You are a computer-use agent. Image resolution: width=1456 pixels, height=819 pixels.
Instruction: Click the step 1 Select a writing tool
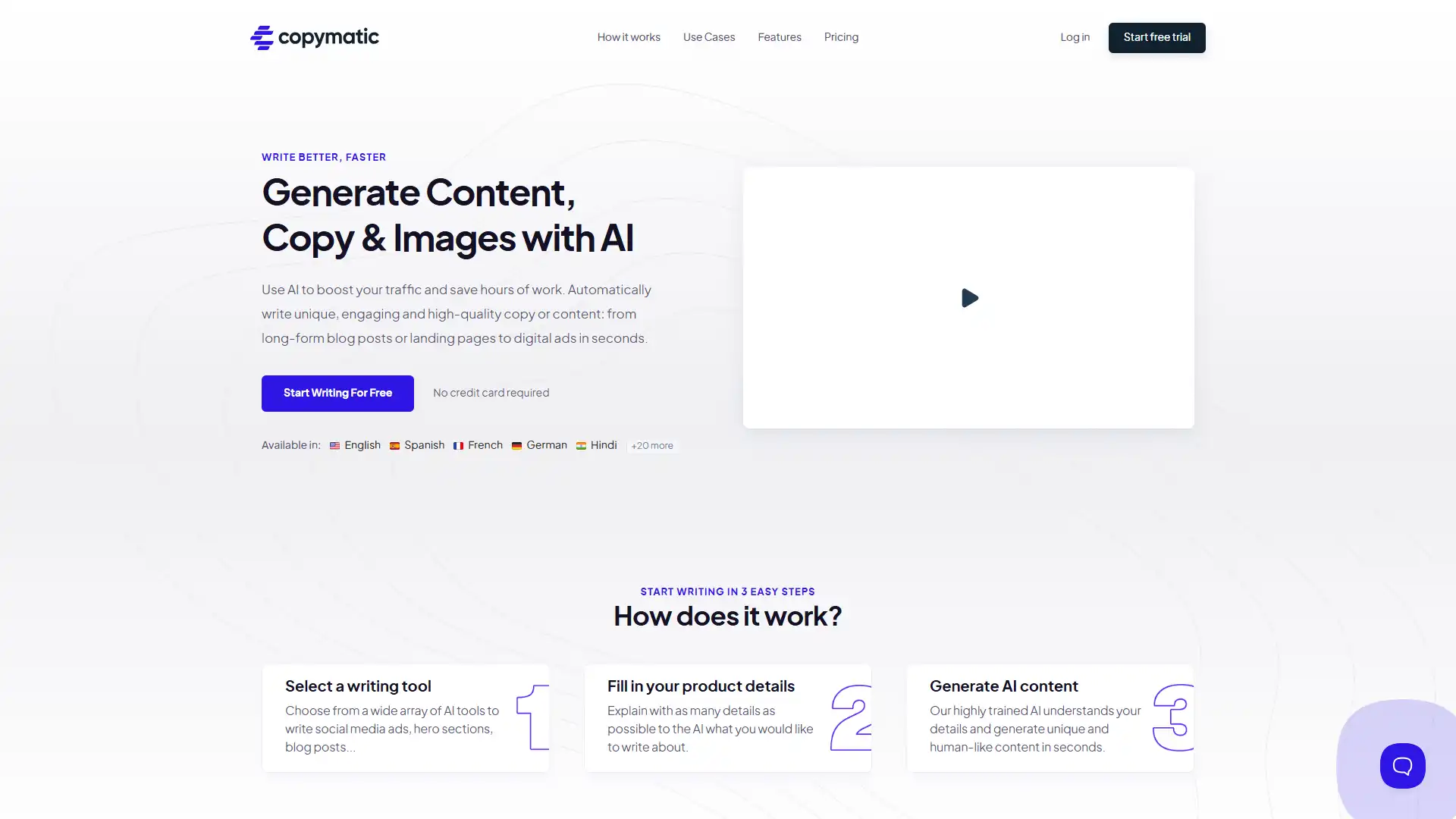click(405, 717)
